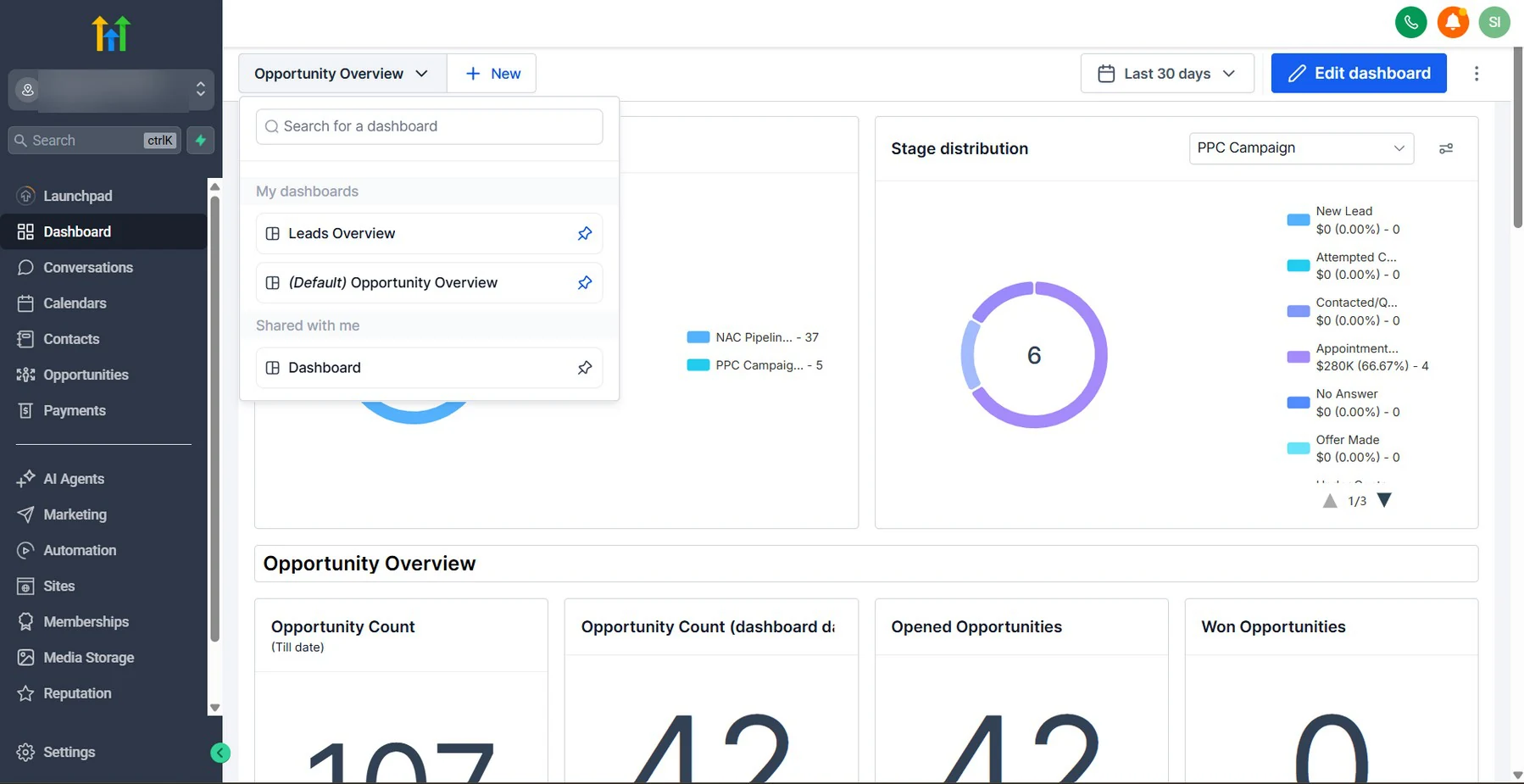Open Opportunities in the sidebar
Screen dimensions: 1524x784
[103, 375]
